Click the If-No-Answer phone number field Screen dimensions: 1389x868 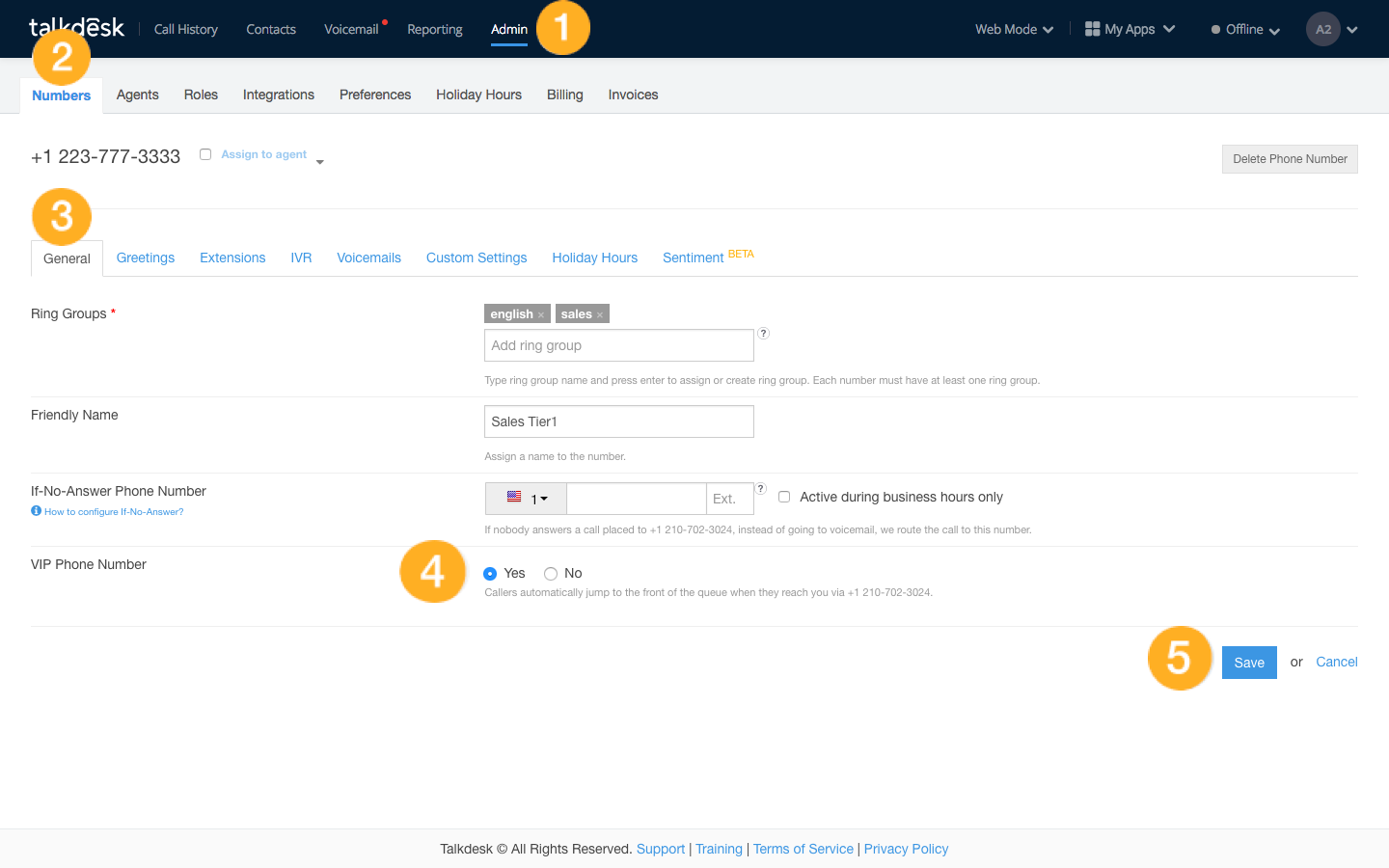pos(637,499)
